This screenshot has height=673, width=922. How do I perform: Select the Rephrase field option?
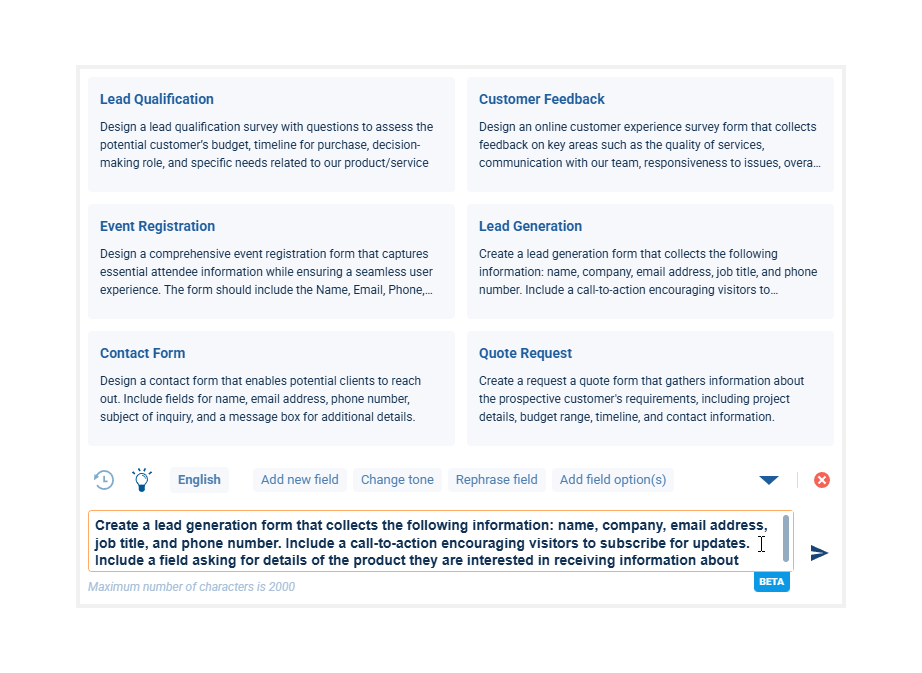[x=496, y=480]
